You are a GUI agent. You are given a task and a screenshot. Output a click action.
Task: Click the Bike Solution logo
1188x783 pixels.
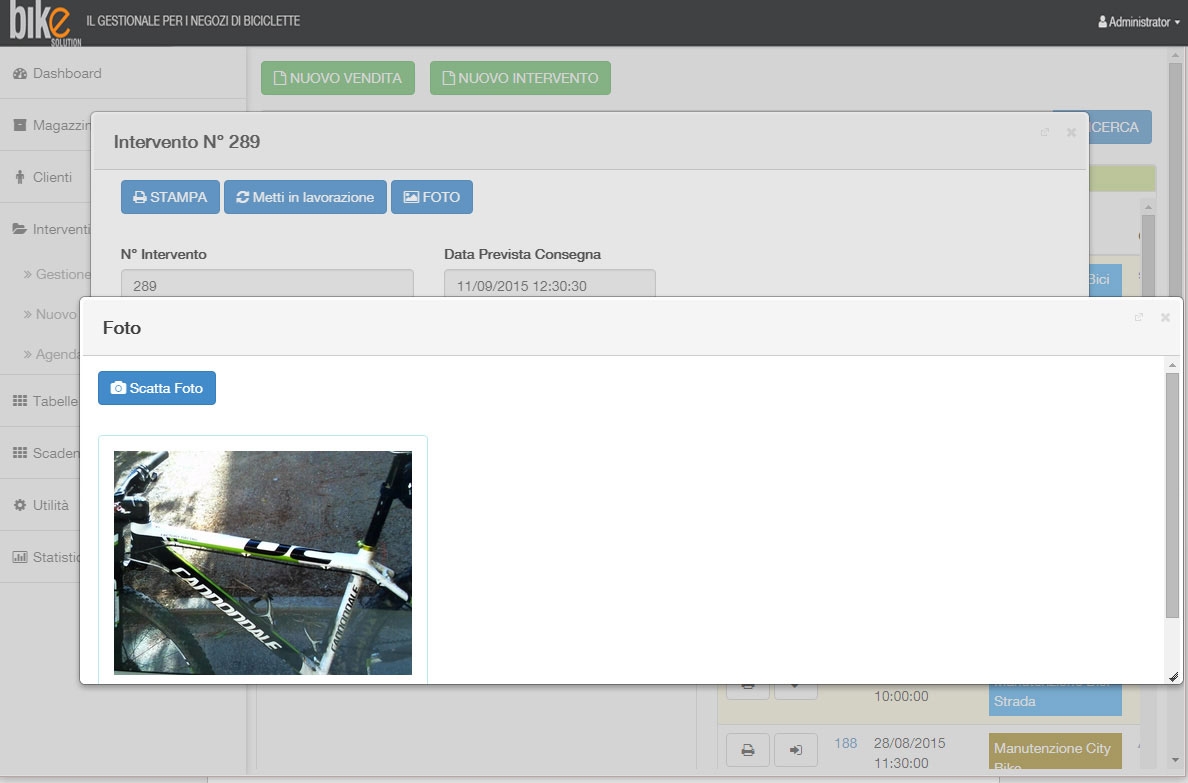click(x=45, y=23)
